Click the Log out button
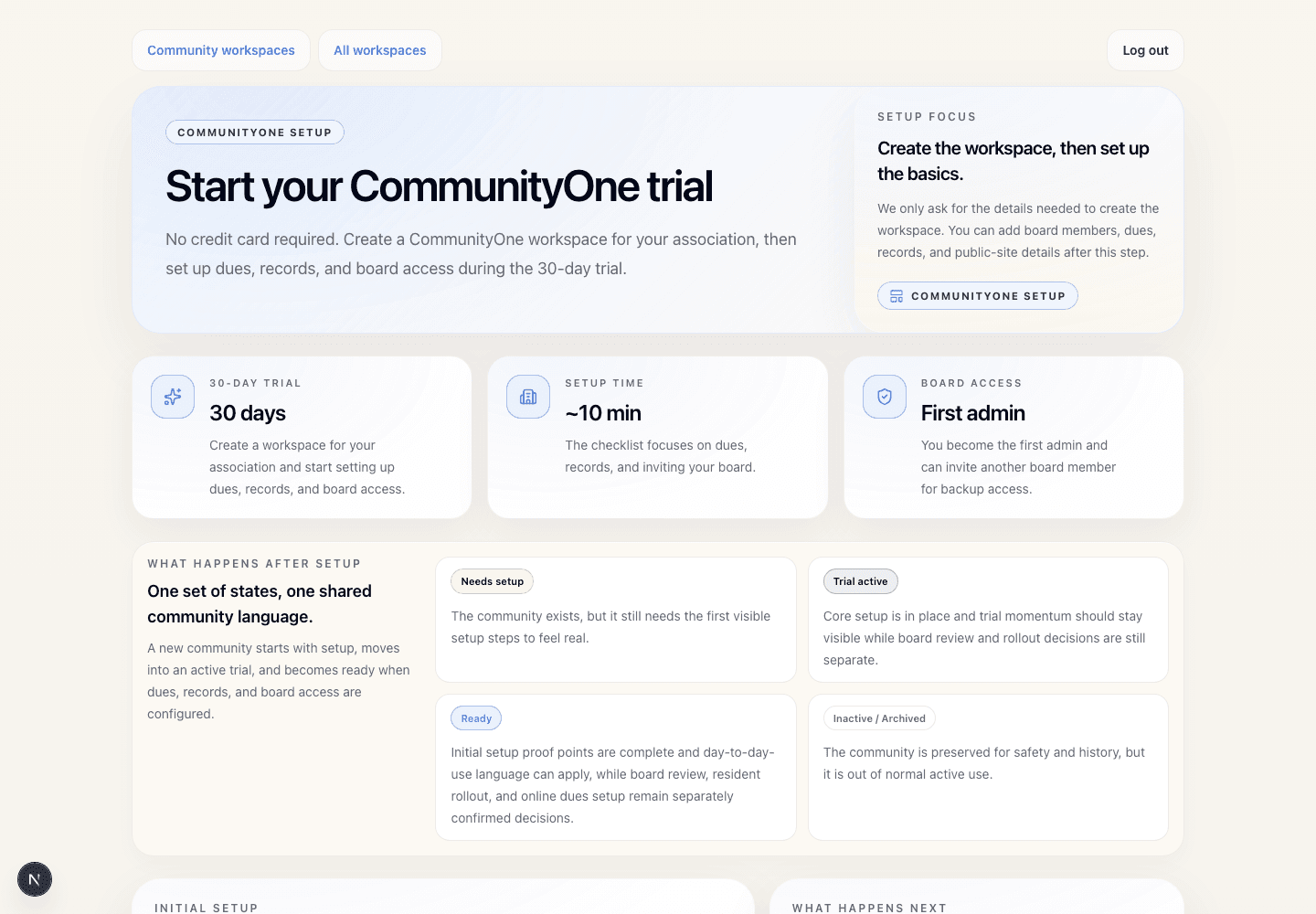 point(1145,50)
